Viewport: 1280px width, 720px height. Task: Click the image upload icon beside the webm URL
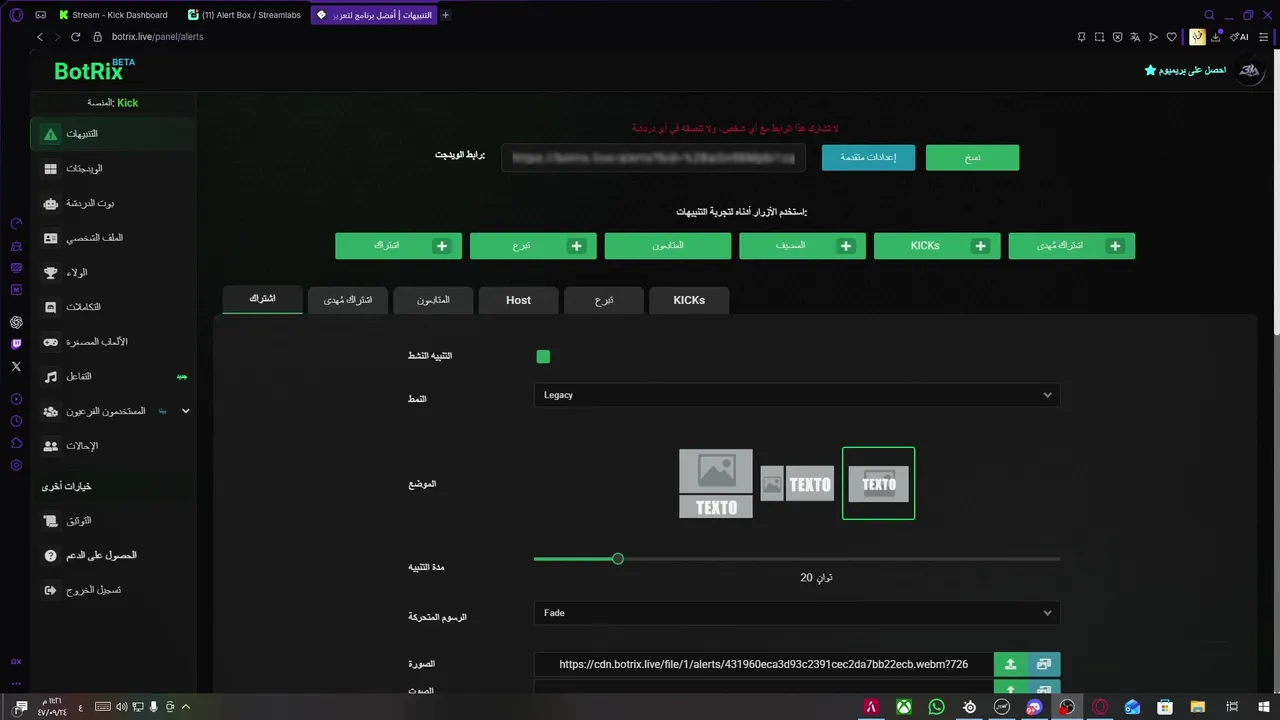[1010, 664]
